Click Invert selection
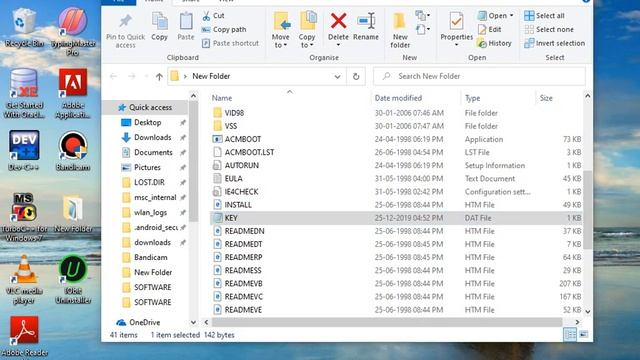This screenshot has width=640, height=360. pyautogui.click(x=555, y=43)
